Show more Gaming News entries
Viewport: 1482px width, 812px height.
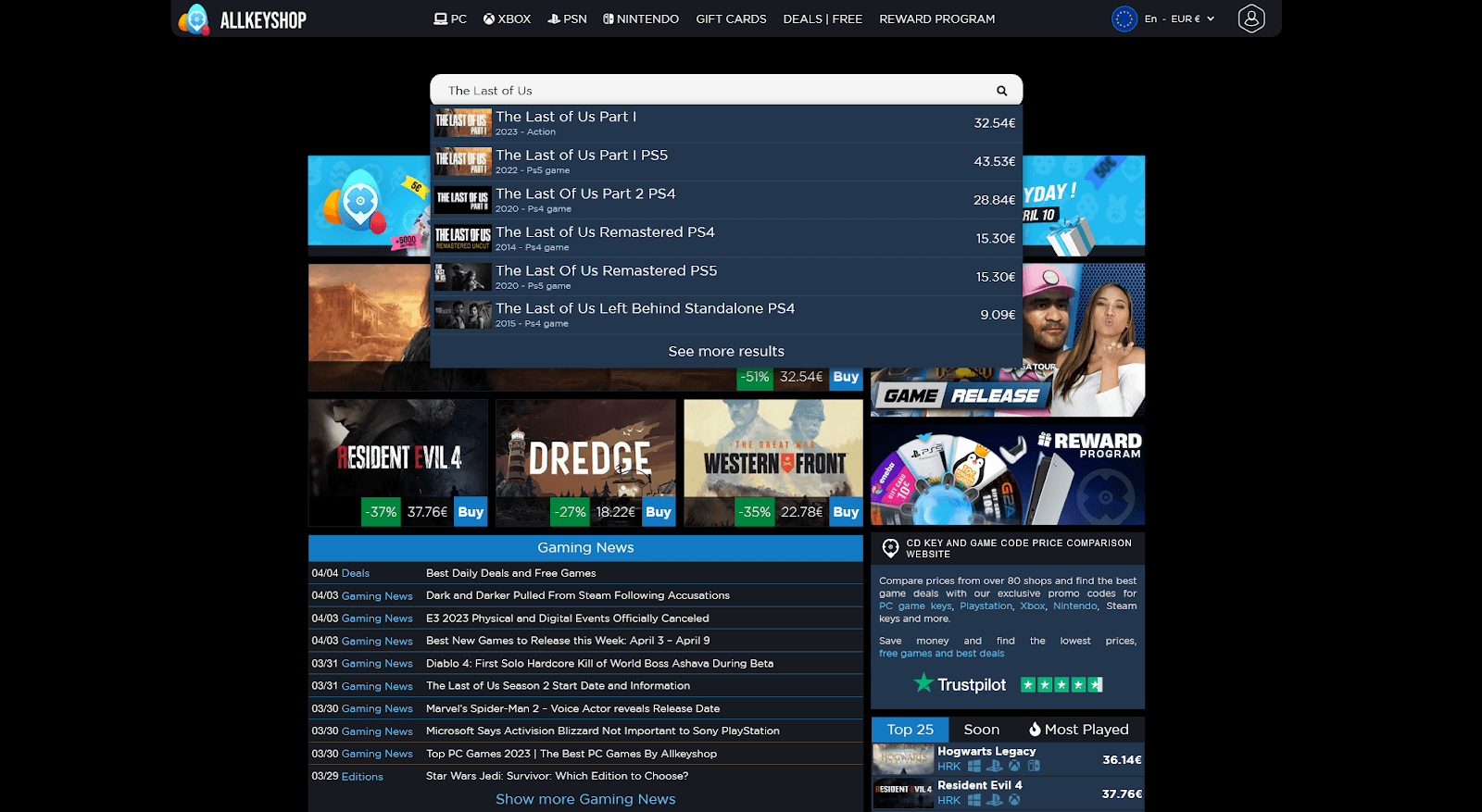coord(585,799)
